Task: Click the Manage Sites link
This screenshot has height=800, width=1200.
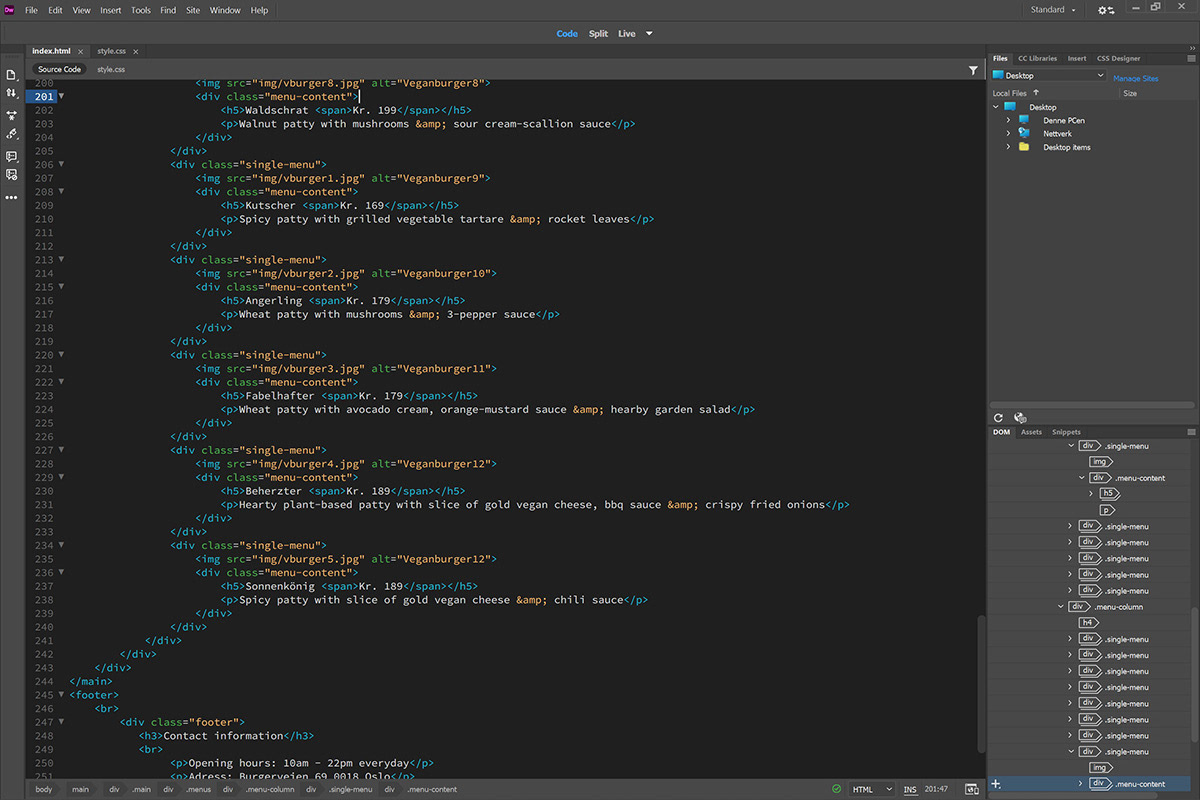Action: pos(1136,78)
